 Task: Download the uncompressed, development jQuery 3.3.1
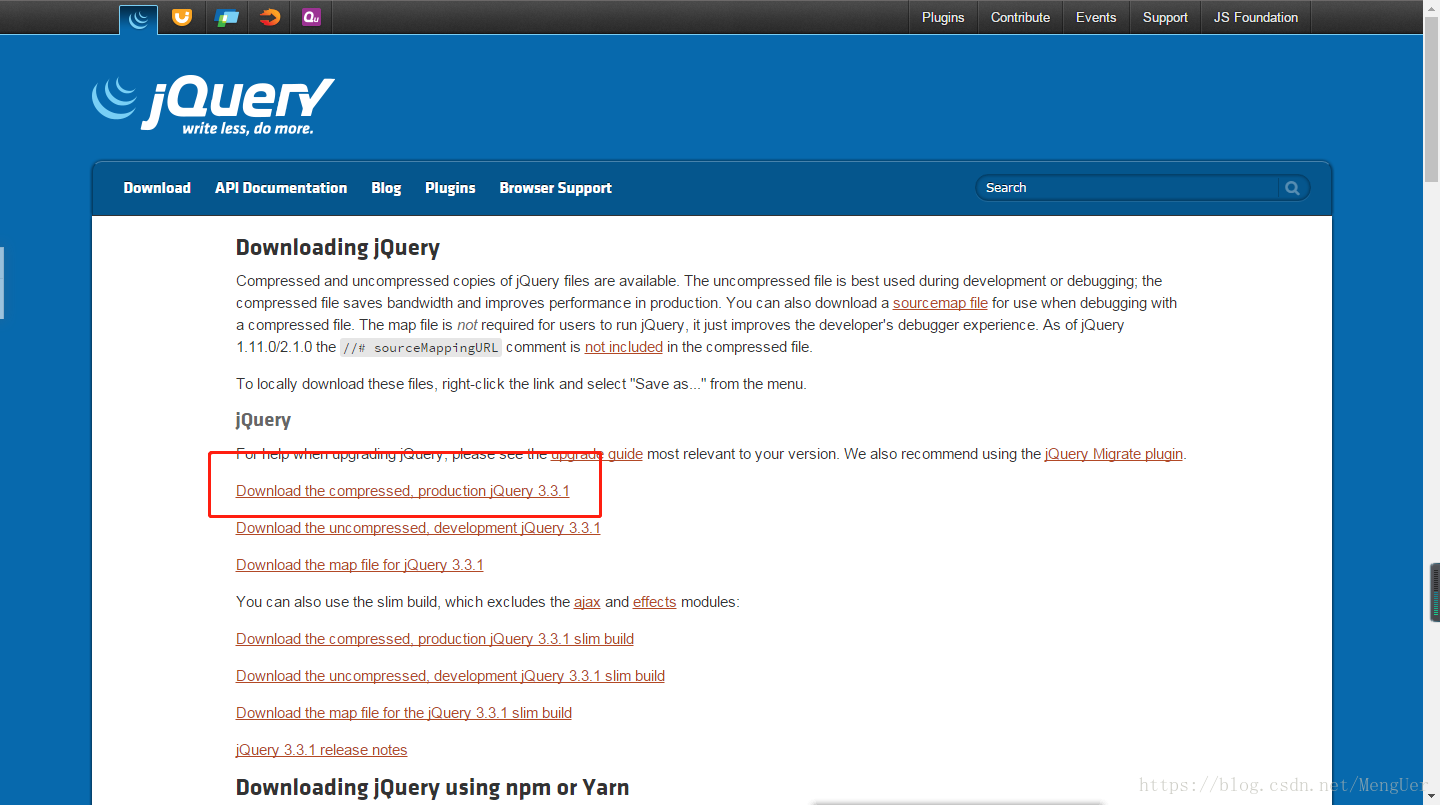[x=418, y=528]
